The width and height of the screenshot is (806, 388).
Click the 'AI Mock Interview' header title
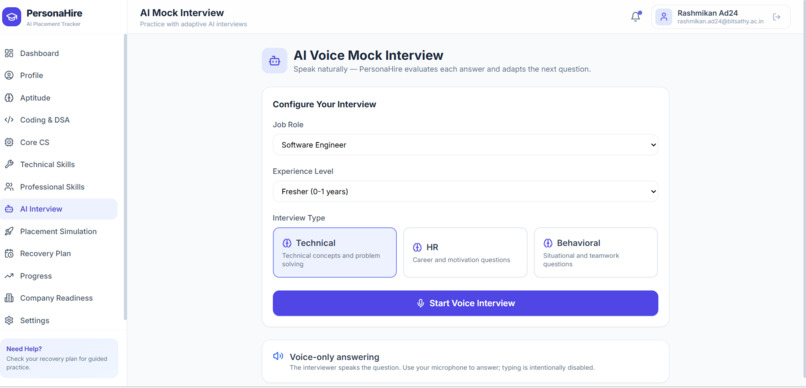click(182, 13)
